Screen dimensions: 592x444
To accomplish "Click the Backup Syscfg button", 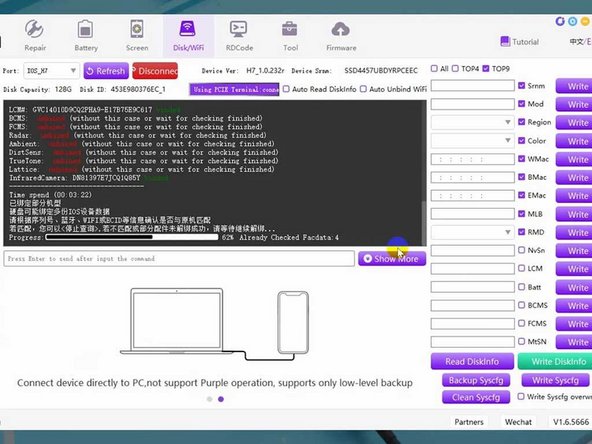I will pos(476,380).
